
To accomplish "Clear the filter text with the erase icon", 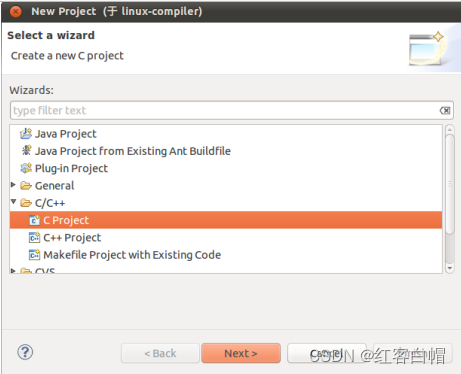I will pyautogui.click(x=445, y=110).
